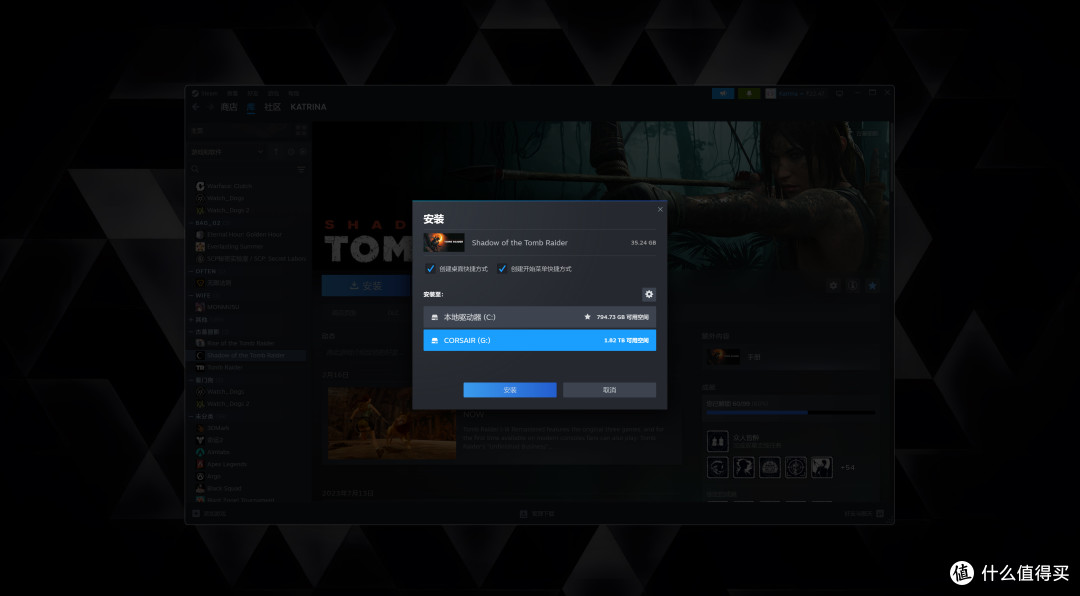Click the 35.24 GB size text
The image size is (1080, 596).
[643, 243]
